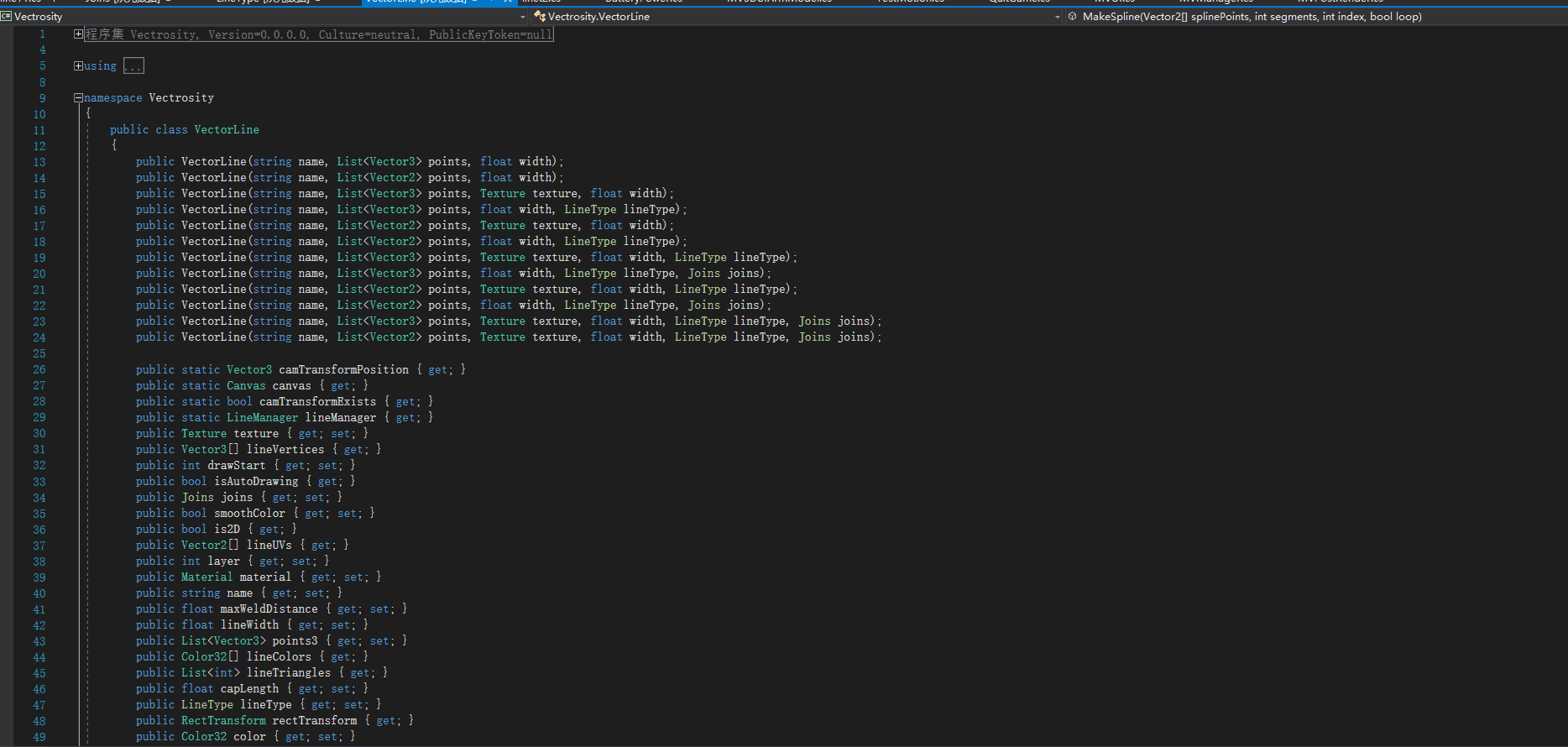This screenshot has height=747, width=1568.
Task: Click 'camTransformPosition' property name
Action: (344, 369)
